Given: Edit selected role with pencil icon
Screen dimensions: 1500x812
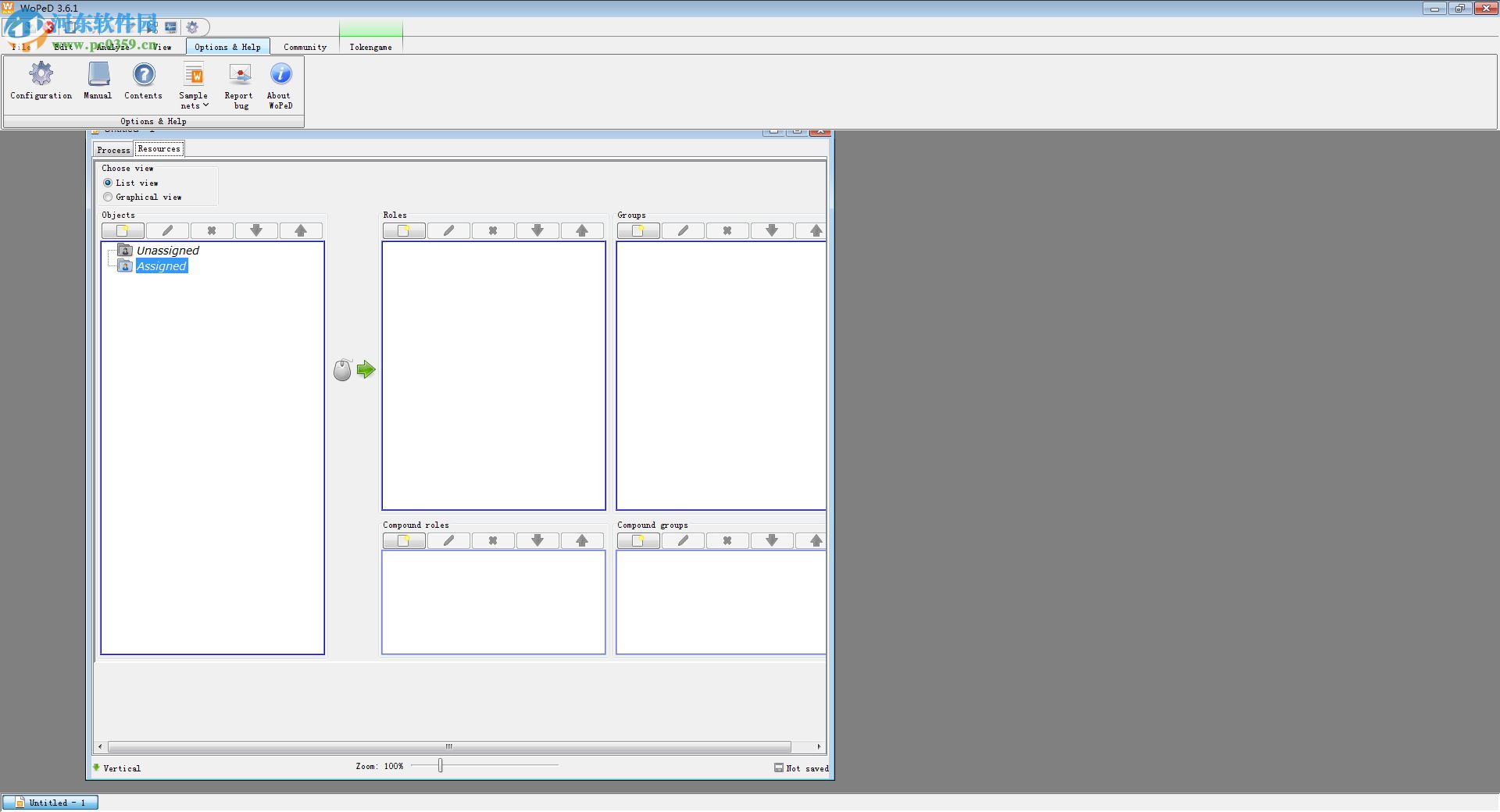Looking at the screenshot, I should pyautogui.click(x=448, y=230).
